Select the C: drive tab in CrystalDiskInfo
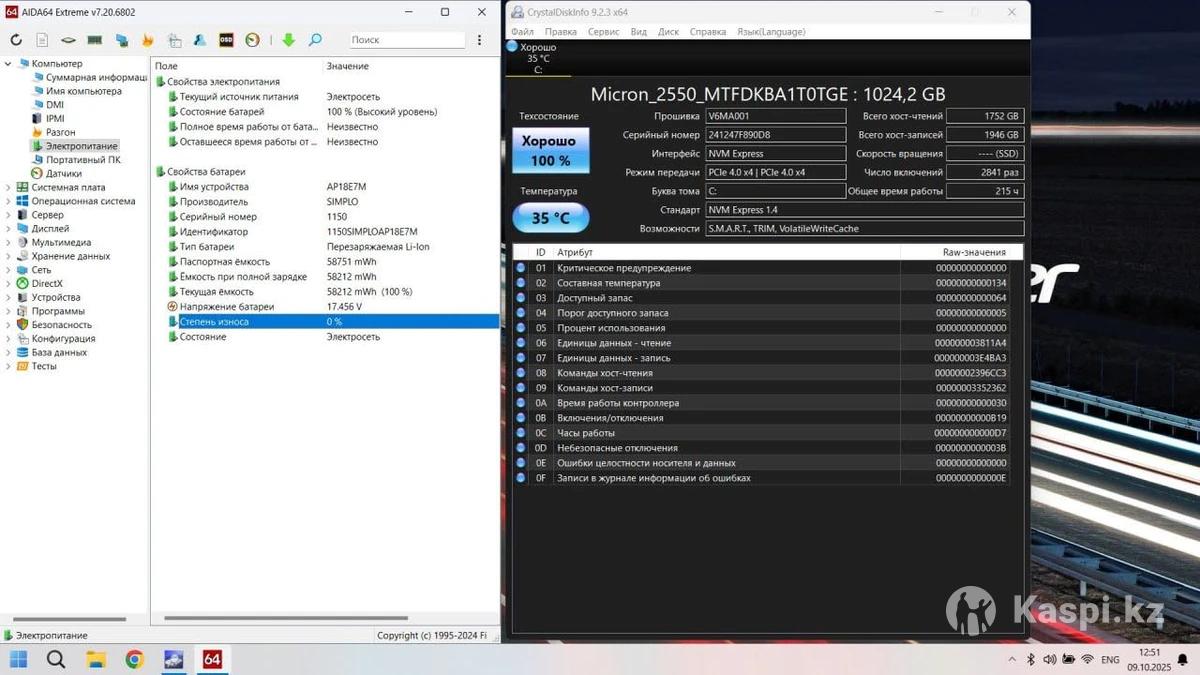This screenshot has height=675, width=1200. [x=538, y=59]
